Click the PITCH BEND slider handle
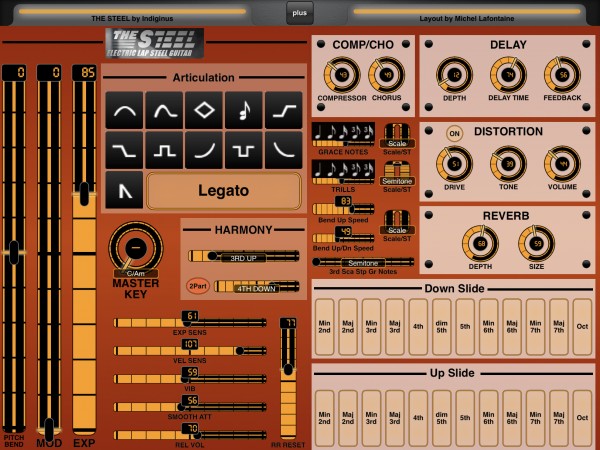Image resolution: width=600 pixels, height=450 pixels. point(14,253)
